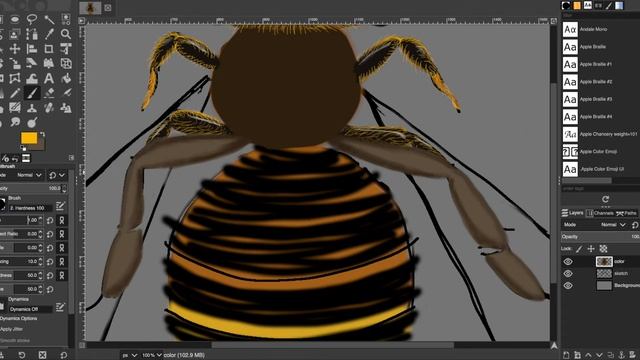The width and height of the screenshot is (640, 360).
Task: Select the Airbrush tool
Action: pos(66,93)
